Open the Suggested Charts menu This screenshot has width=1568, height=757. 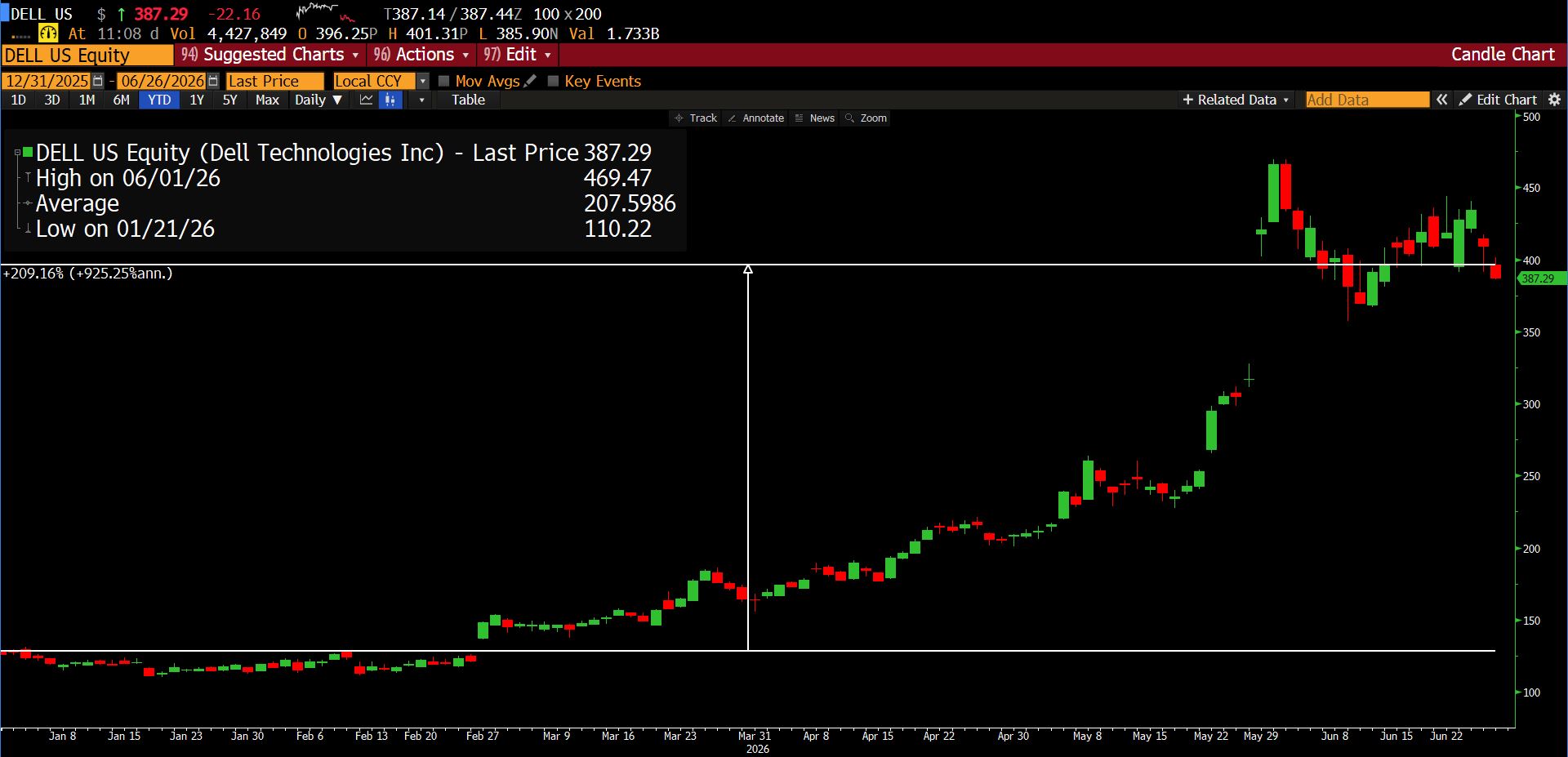click(x=270, y=55)
